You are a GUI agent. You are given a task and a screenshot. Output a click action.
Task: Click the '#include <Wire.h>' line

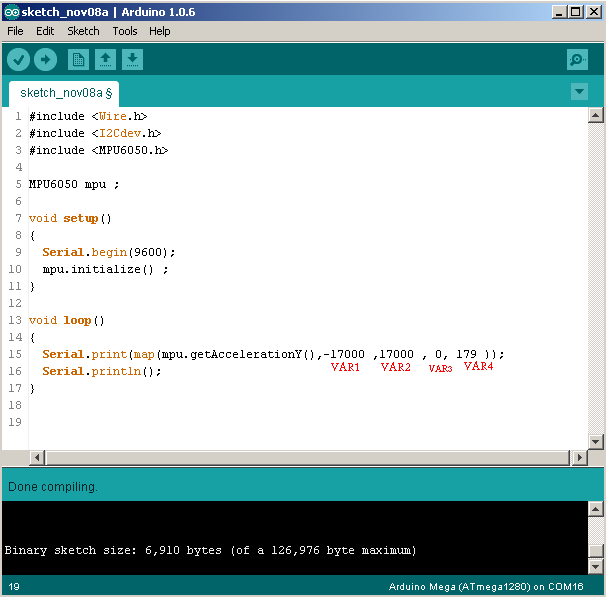click(x=88, y=116)
